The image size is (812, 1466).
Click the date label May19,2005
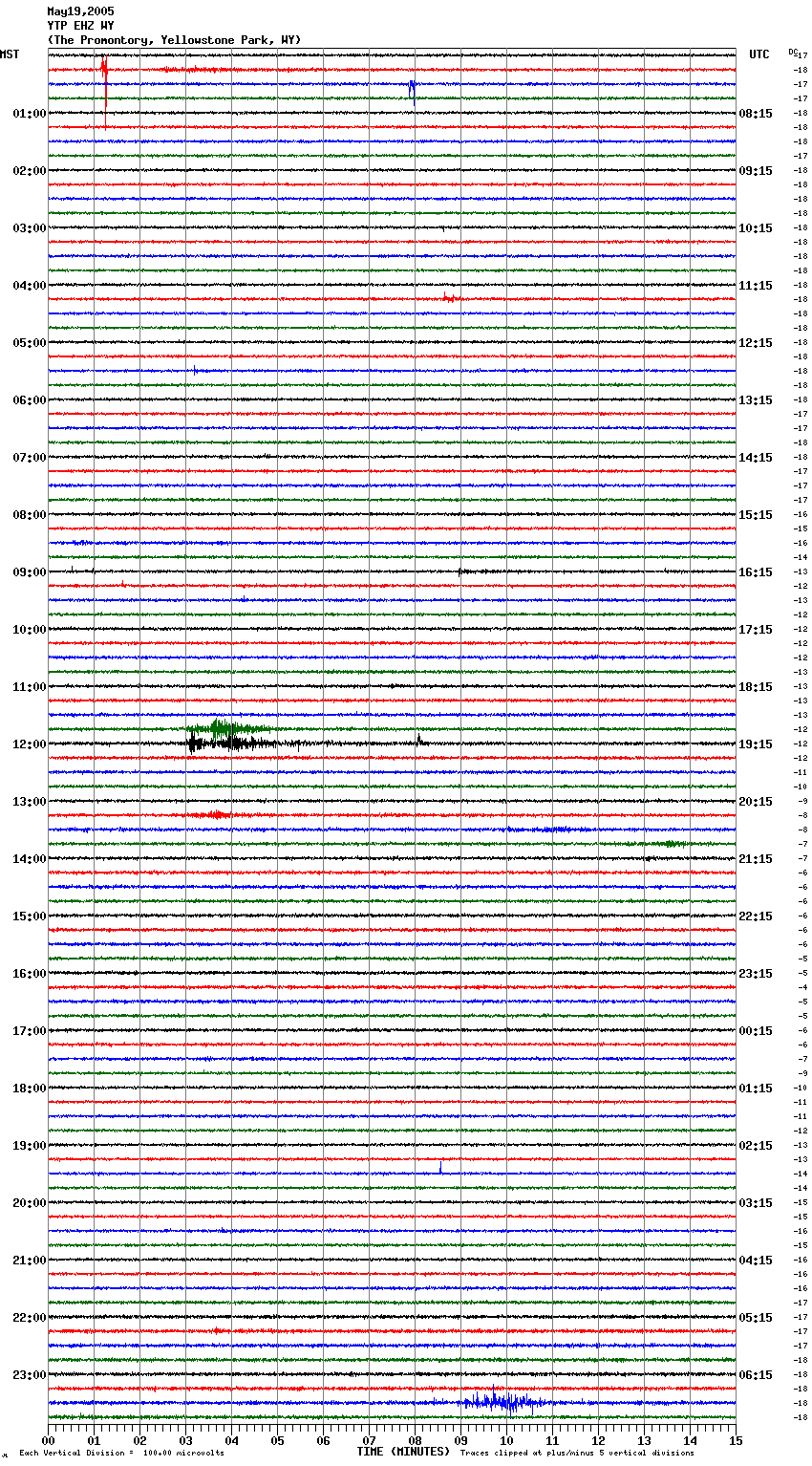80,11
